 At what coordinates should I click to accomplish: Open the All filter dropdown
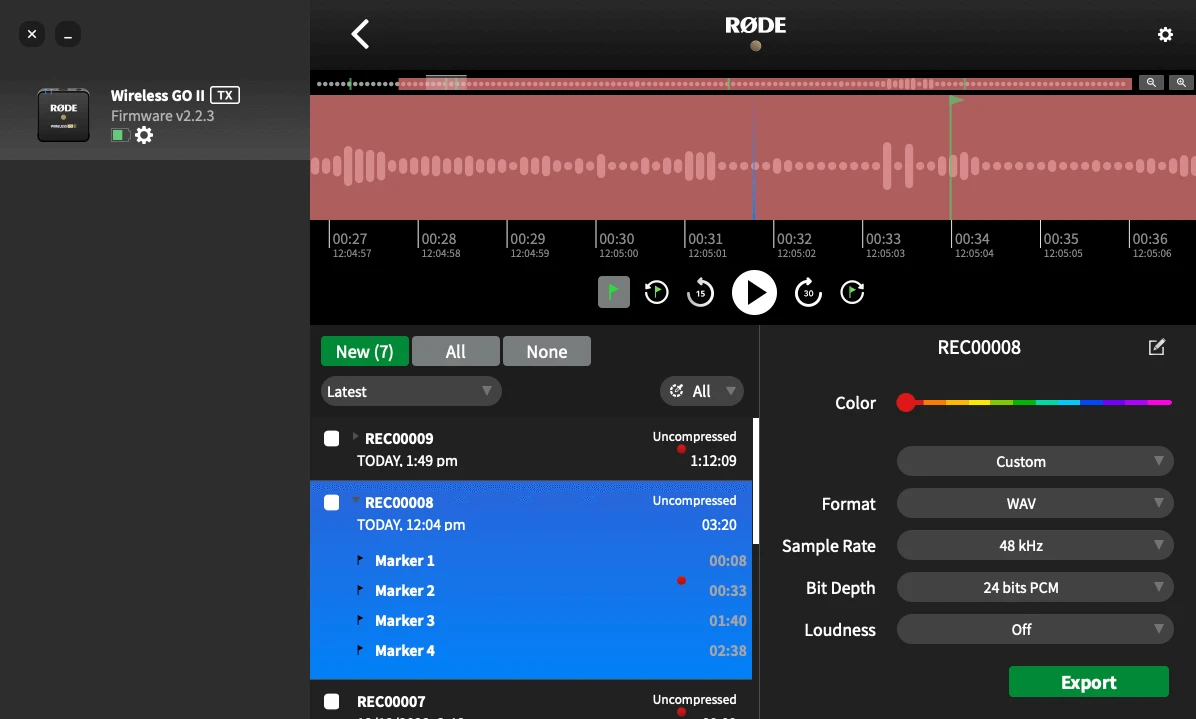[x=702, y=391]
